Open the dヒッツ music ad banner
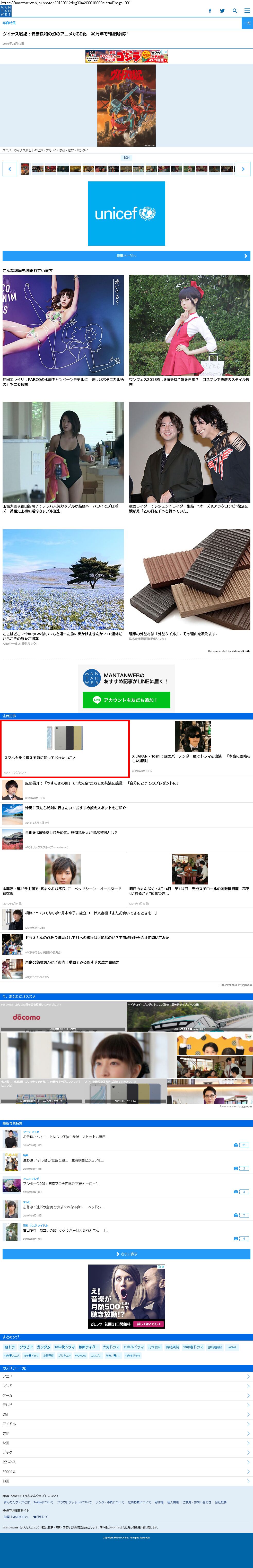This screenshot has width=253, height=1568. [x=126, y=1297]
